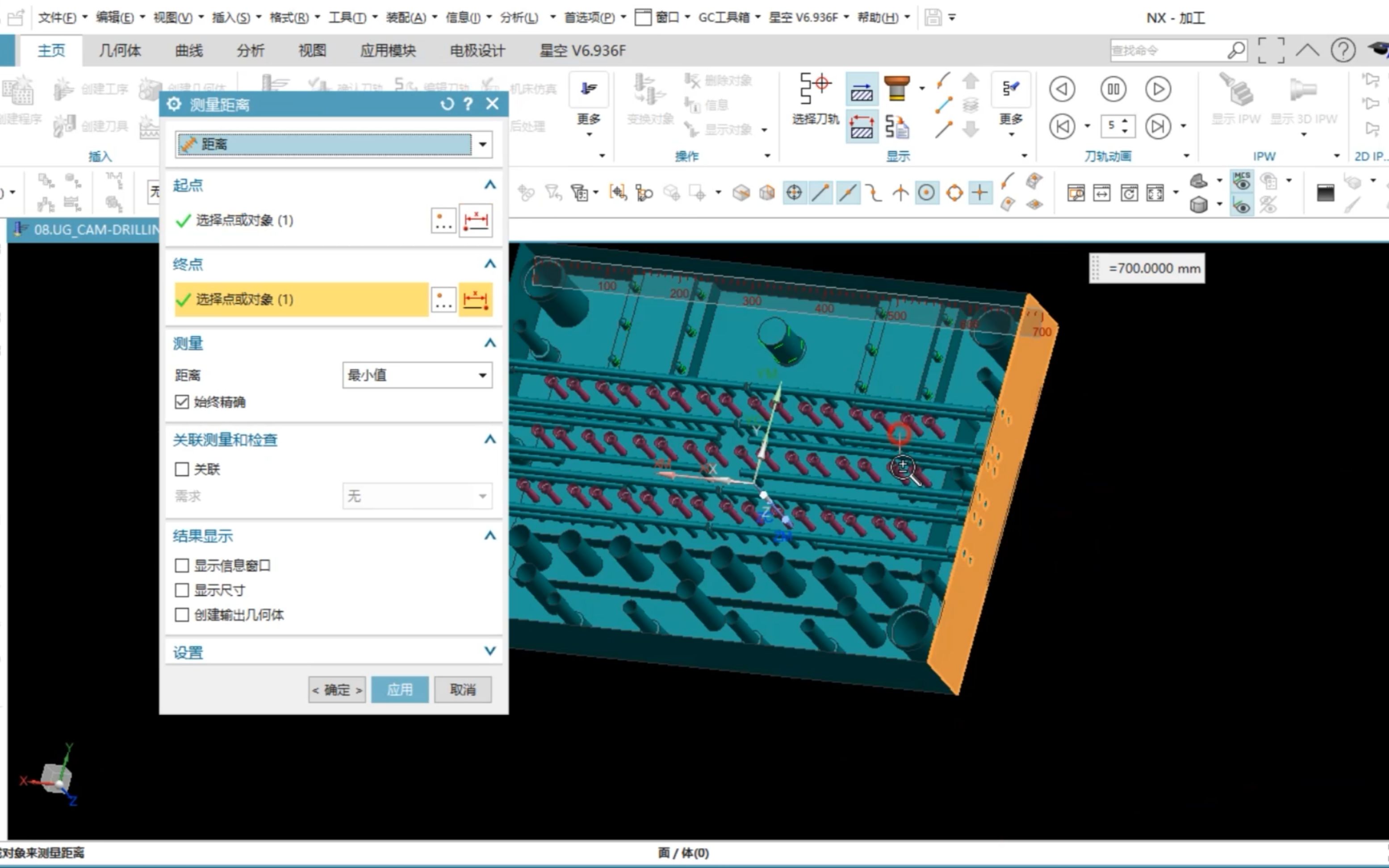Click the 应用 button
1389x868 pixels.
tap(400, 689)
